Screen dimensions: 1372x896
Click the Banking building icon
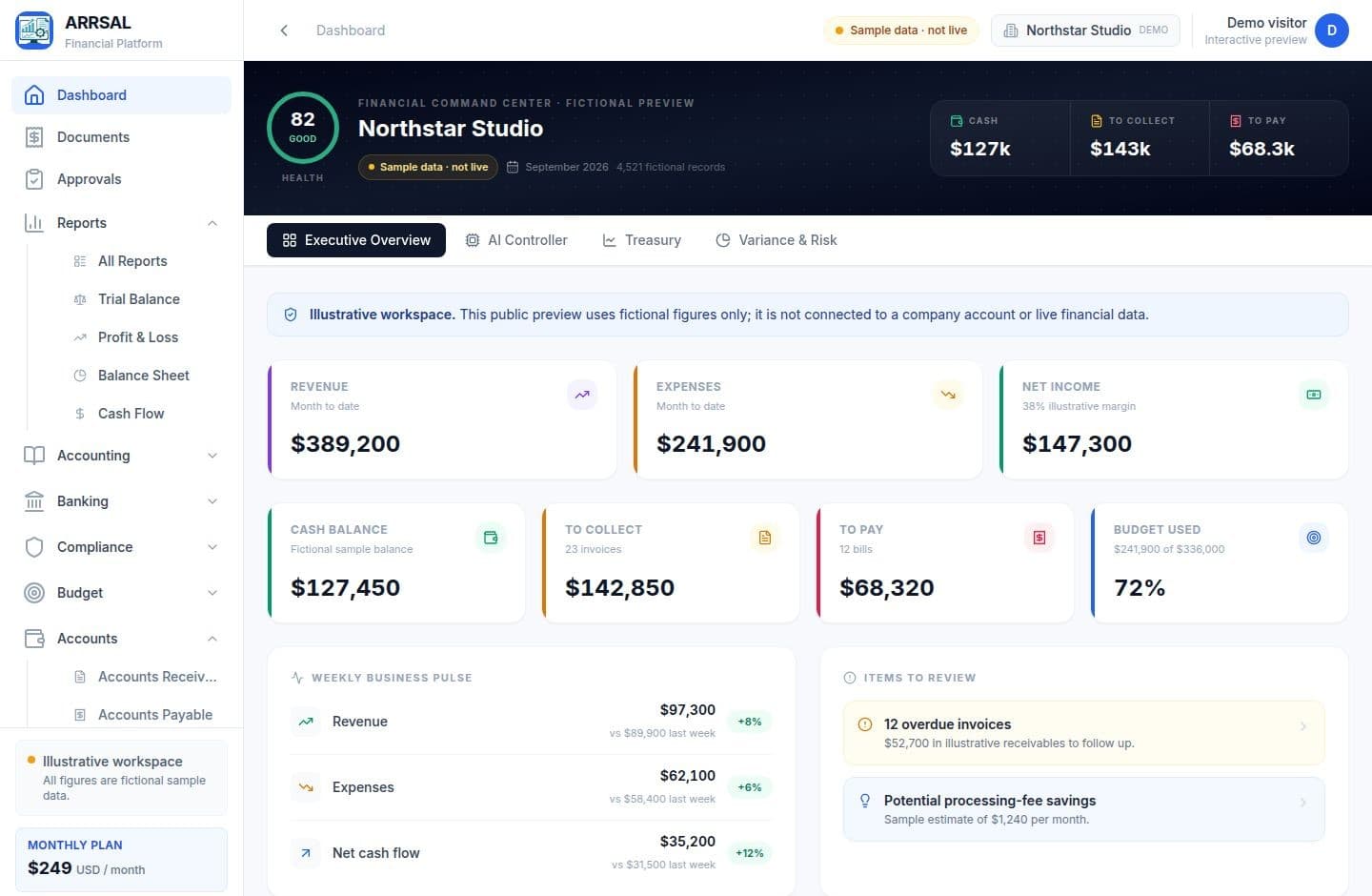[x=34, y=501]
